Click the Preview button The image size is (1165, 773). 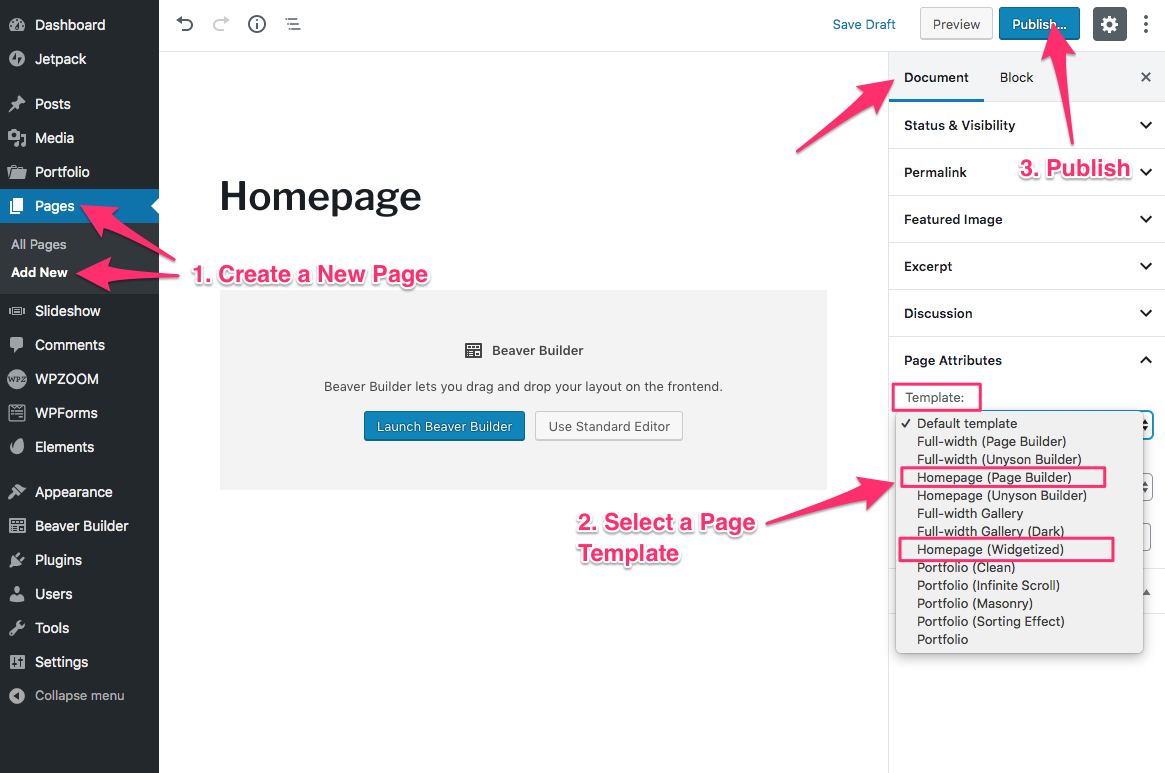coord(956,25)
